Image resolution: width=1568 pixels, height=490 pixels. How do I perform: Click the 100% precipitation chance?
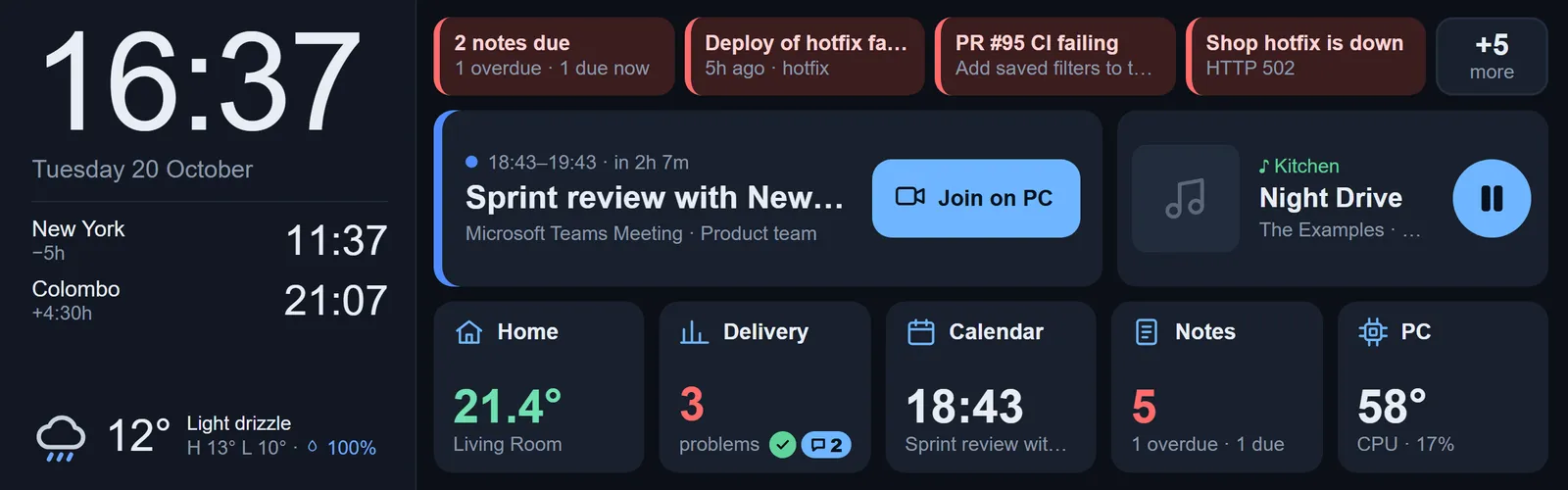coord(352,448)
